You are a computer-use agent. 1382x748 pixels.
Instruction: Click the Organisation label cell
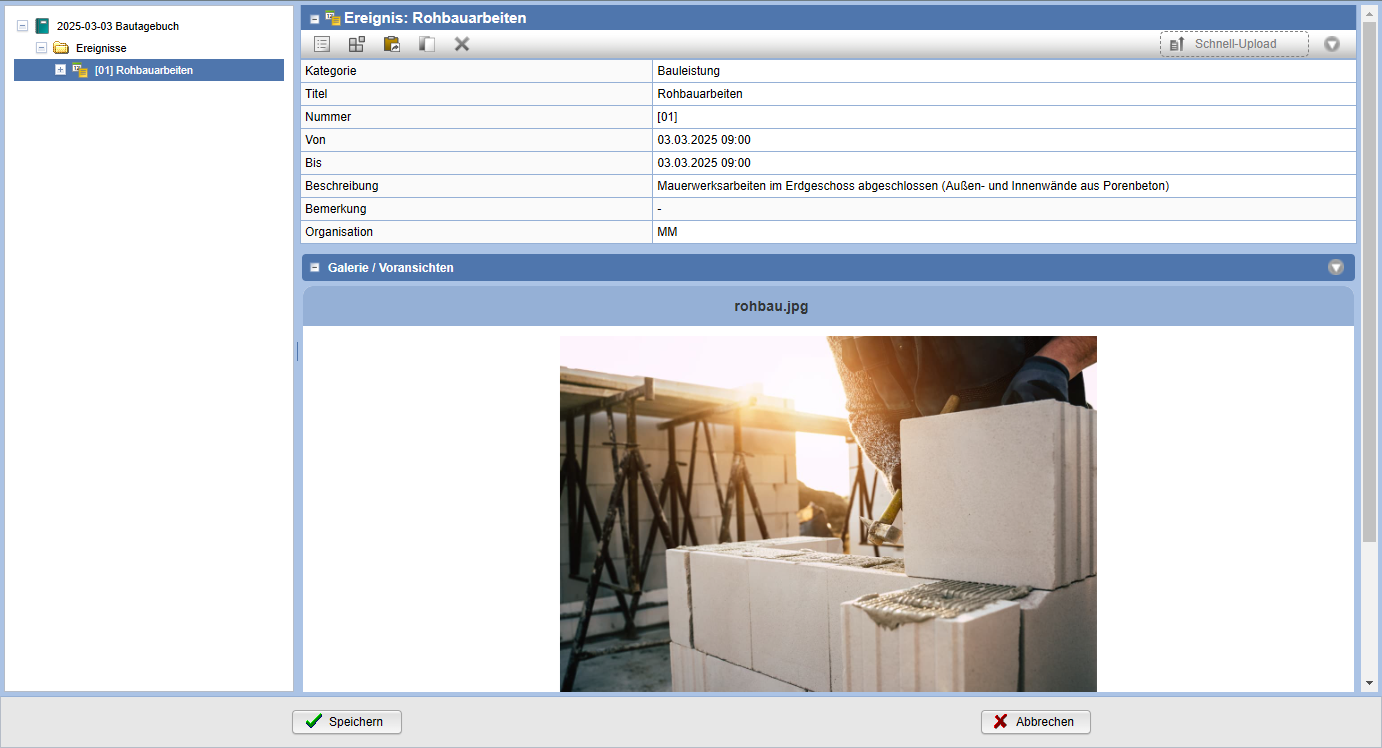477,232
